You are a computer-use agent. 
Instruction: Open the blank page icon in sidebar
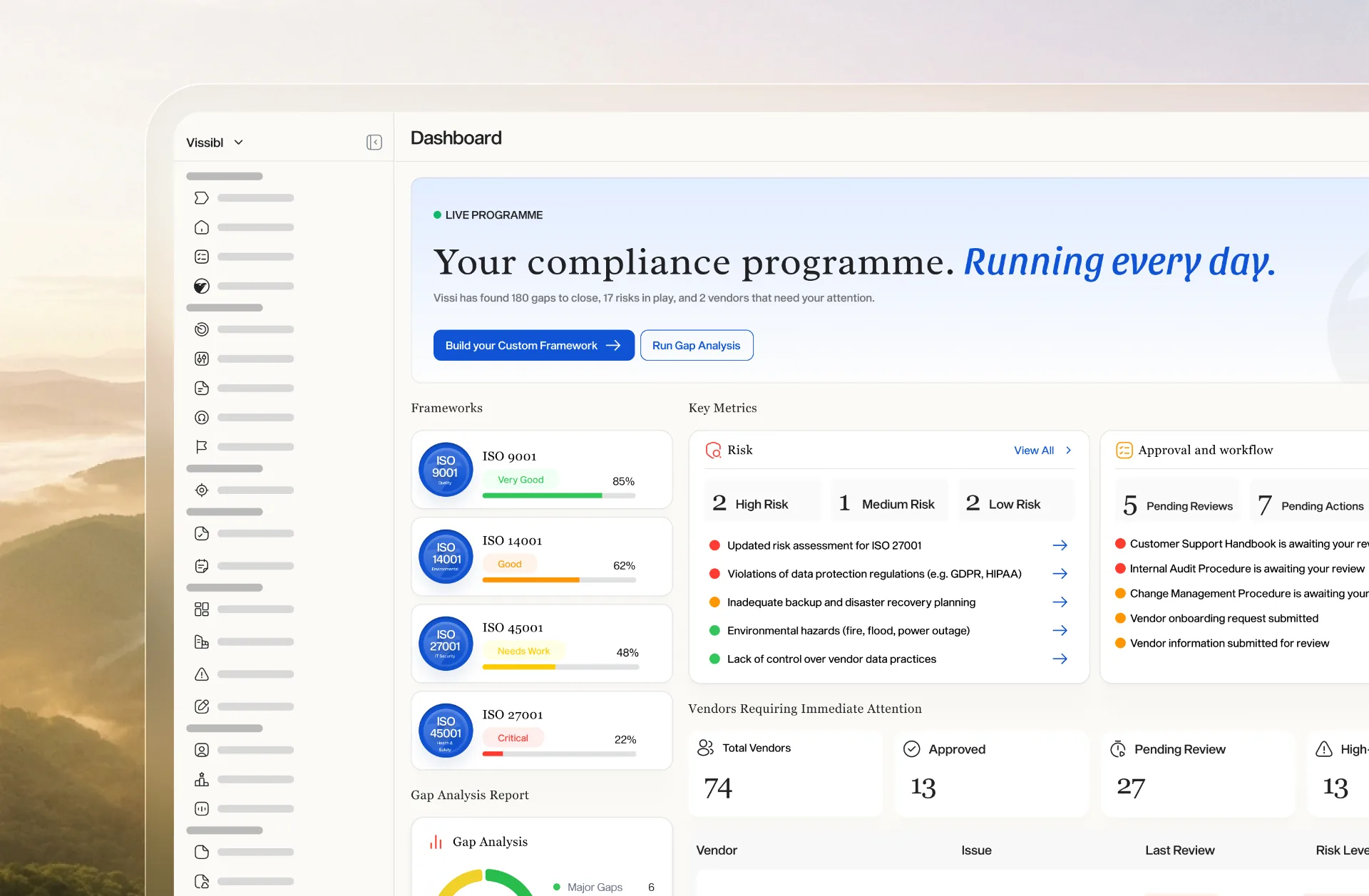pos(202,852)
